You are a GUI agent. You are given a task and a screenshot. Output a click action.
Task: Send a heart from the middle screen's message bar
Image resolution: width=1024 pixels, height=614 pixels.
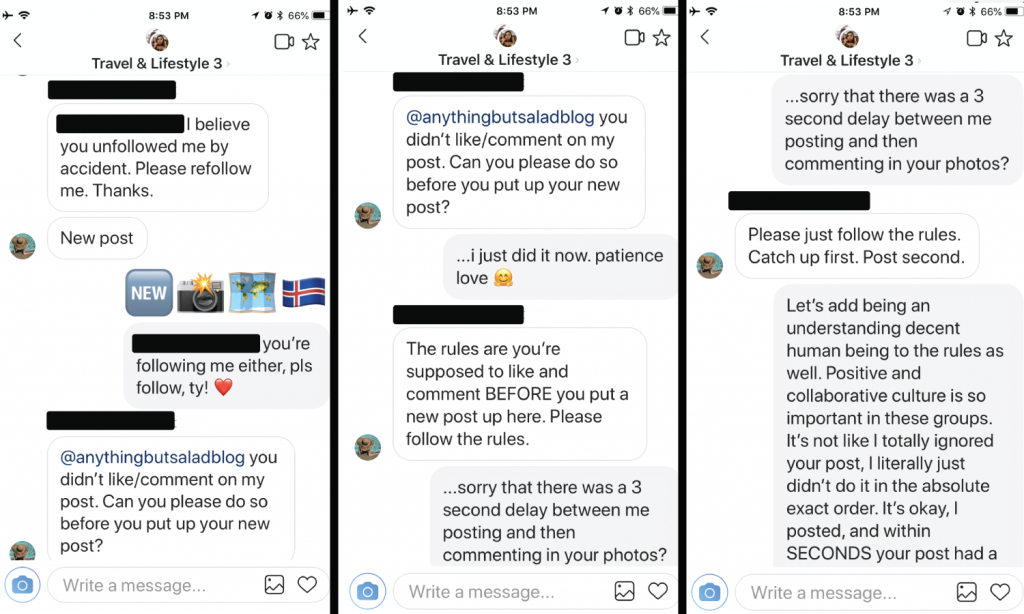click(x=658, y=592)
